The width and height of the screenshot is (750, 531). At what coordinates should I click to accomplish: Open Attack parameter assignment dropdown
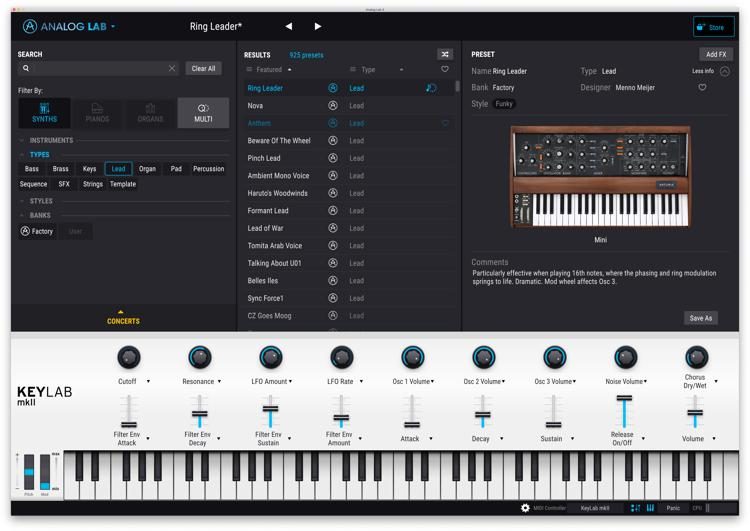click(x=431, y=439)
